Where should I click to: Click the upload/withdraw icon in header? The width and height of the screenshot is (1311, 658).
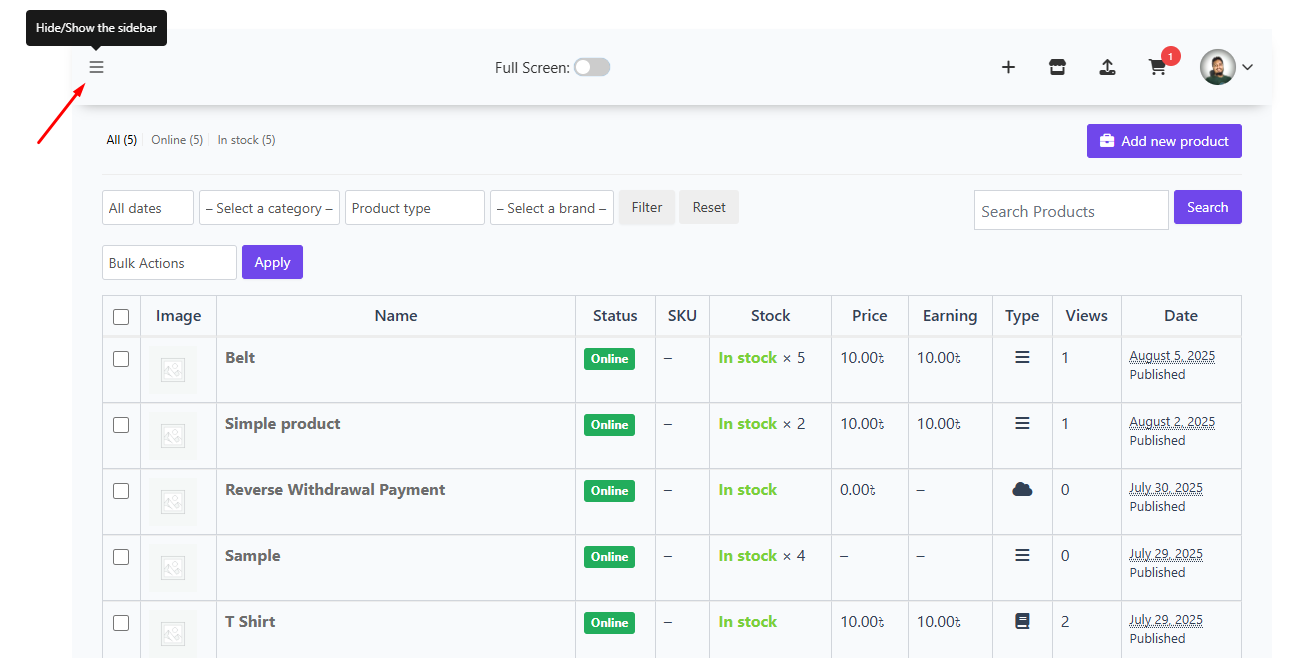coord(1107,67)
